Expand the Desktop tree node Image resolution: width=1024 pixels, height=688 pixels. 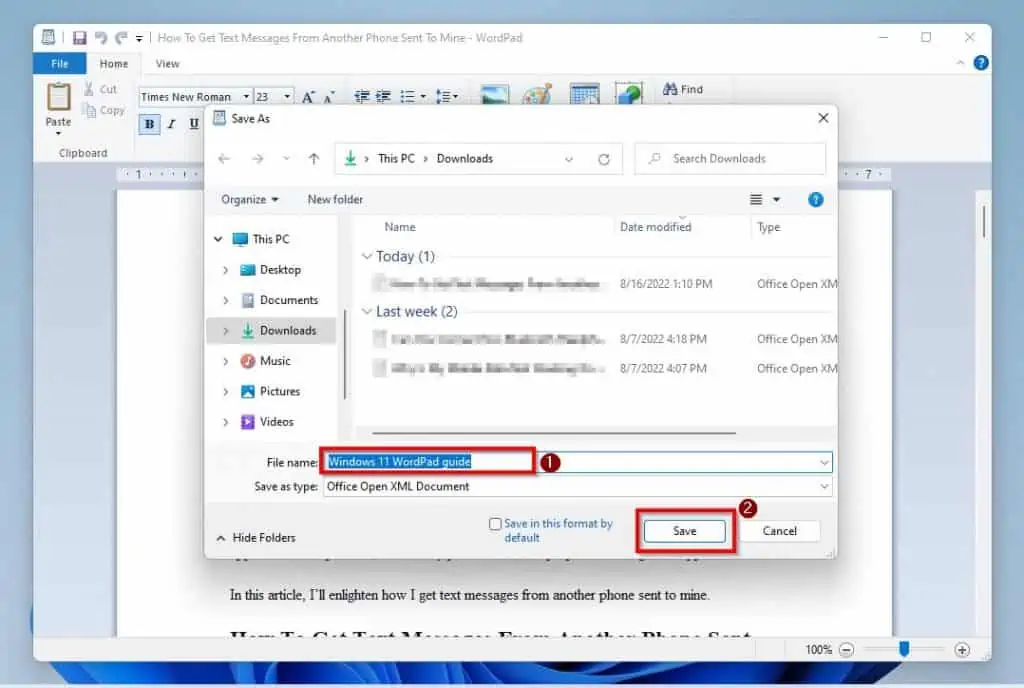coord(225,270)
